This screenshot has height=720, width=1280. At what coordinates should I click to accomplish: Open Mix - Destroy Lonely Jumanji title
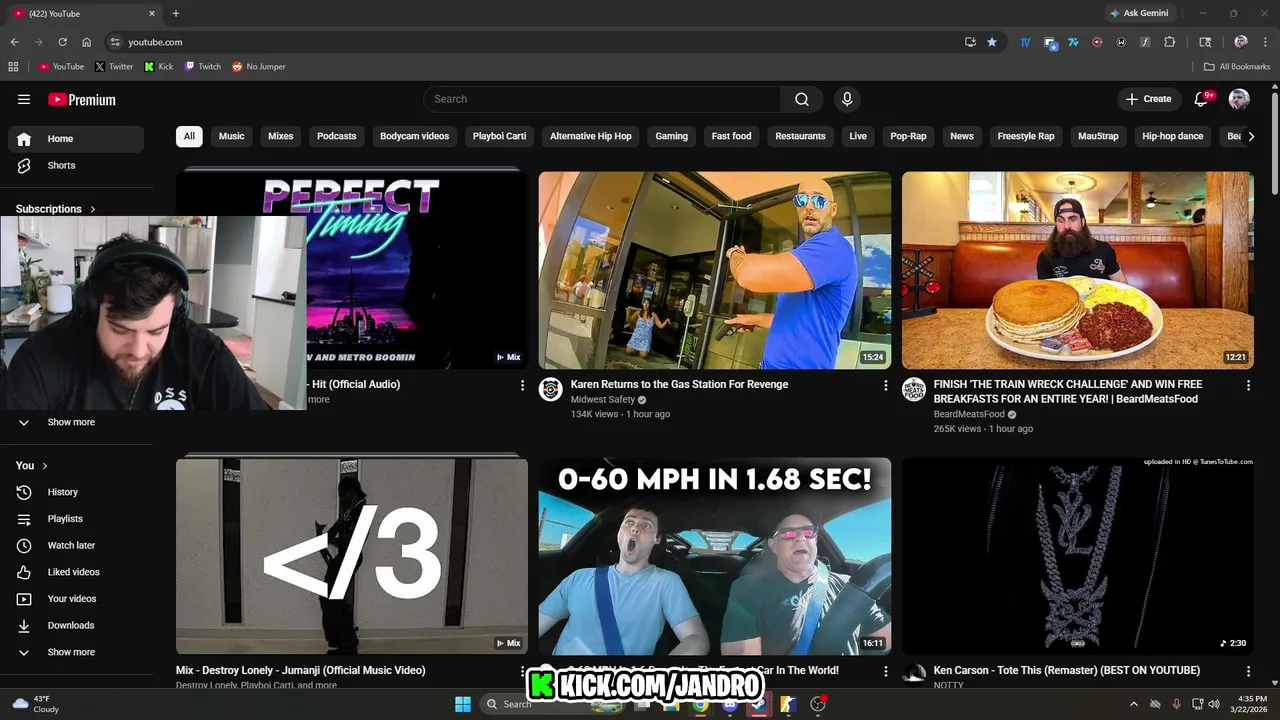(301, 670)
